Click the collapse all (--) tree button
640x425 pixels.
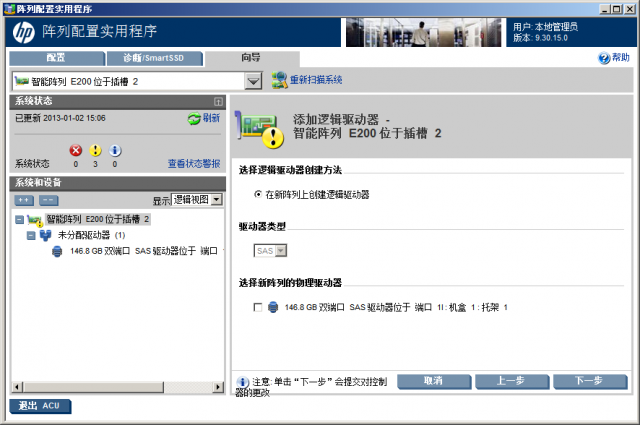pos(49,200)
